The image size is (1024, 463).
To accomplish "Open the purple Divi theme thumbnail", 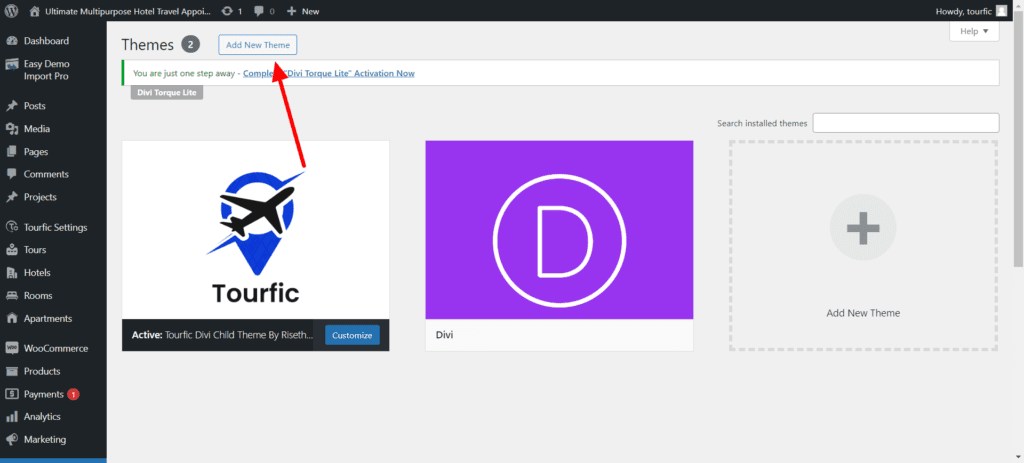I will [559, 230].
